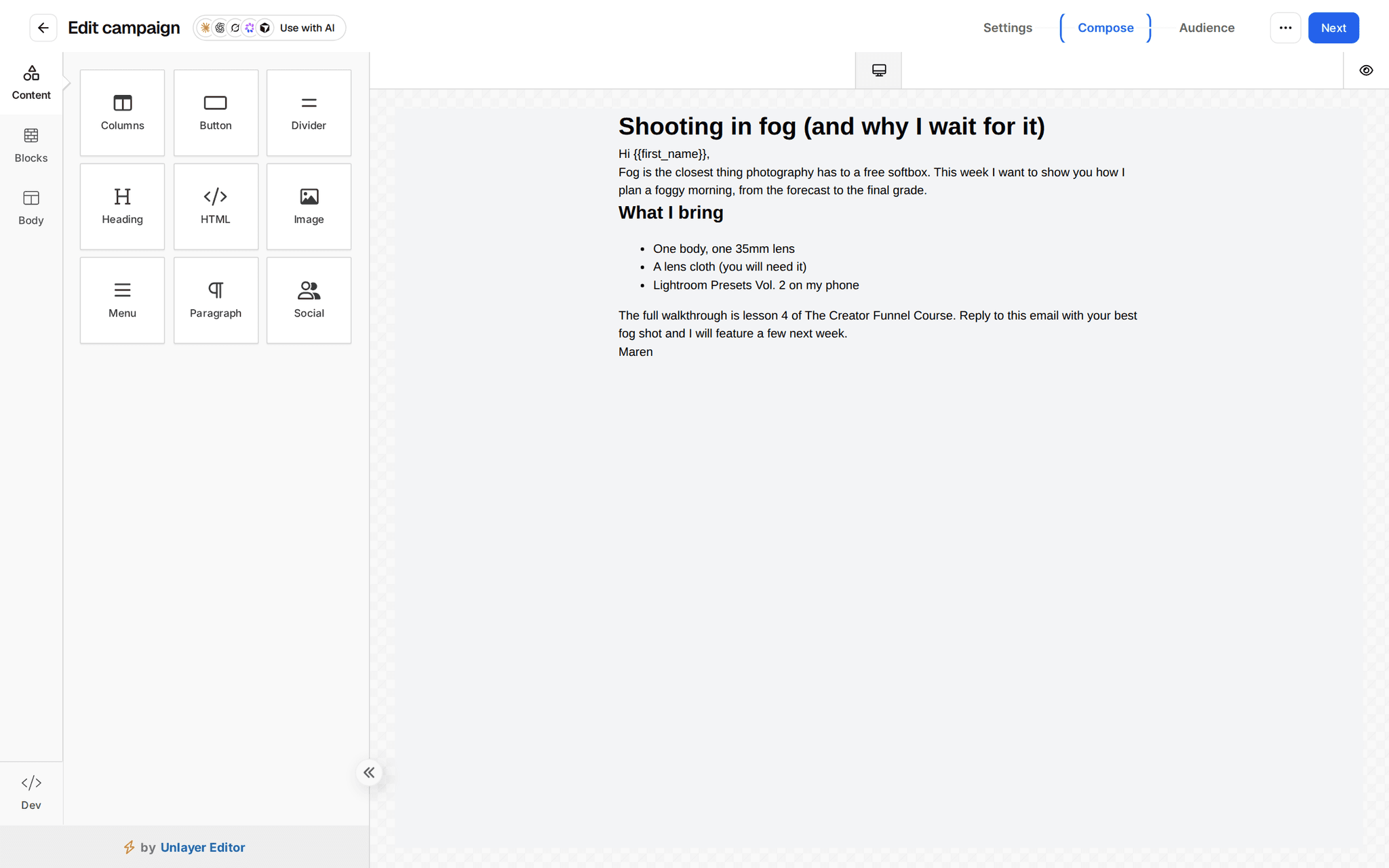Go back with the arrow button
The height and width of the screenshot is (868, 1389).
pyautogui.click(x=43, y=28)
